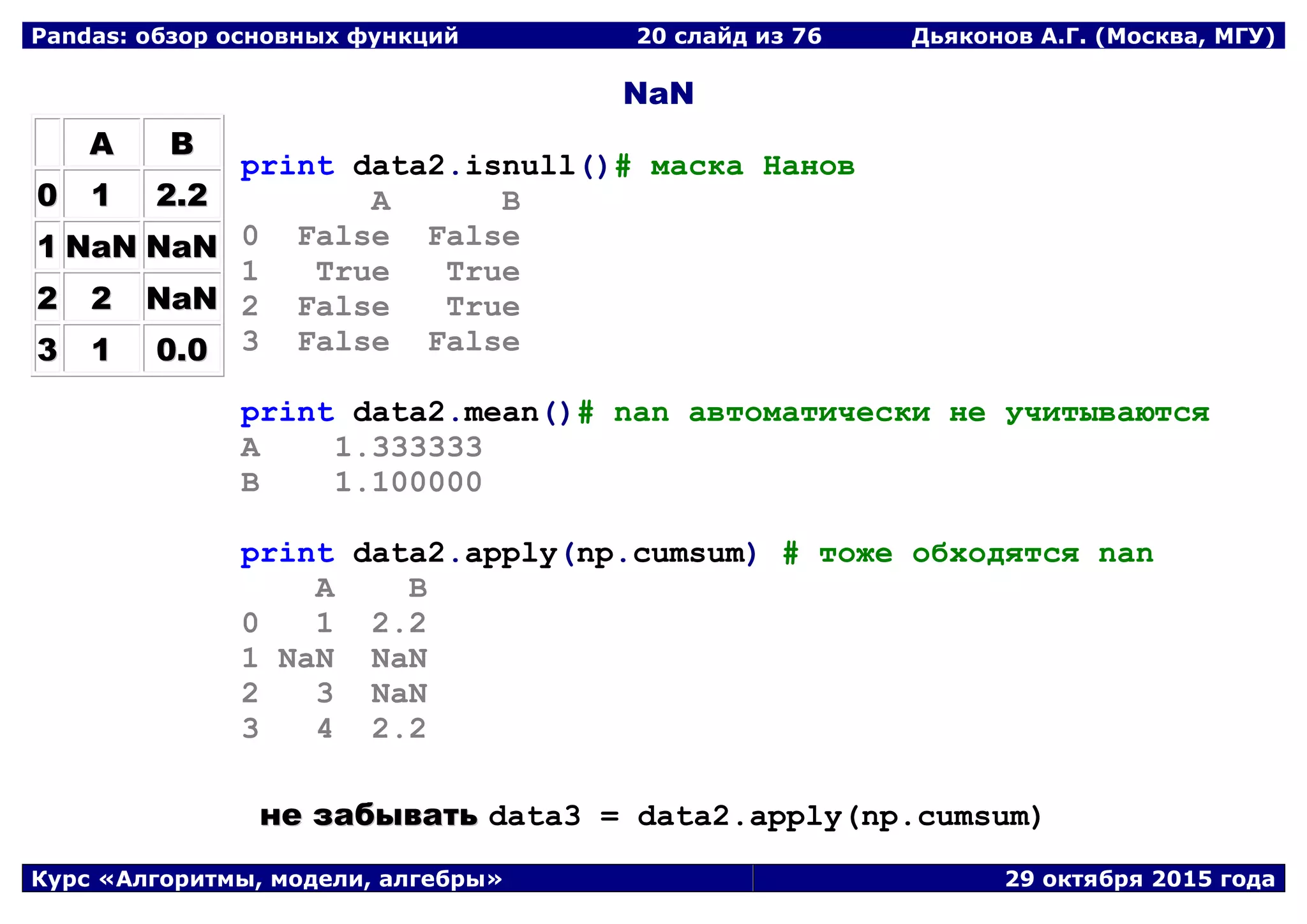This screenshot has height=924, width=1307.
Task: Click the 2.2 cell in the bordered table
Action: coord(182,195)
